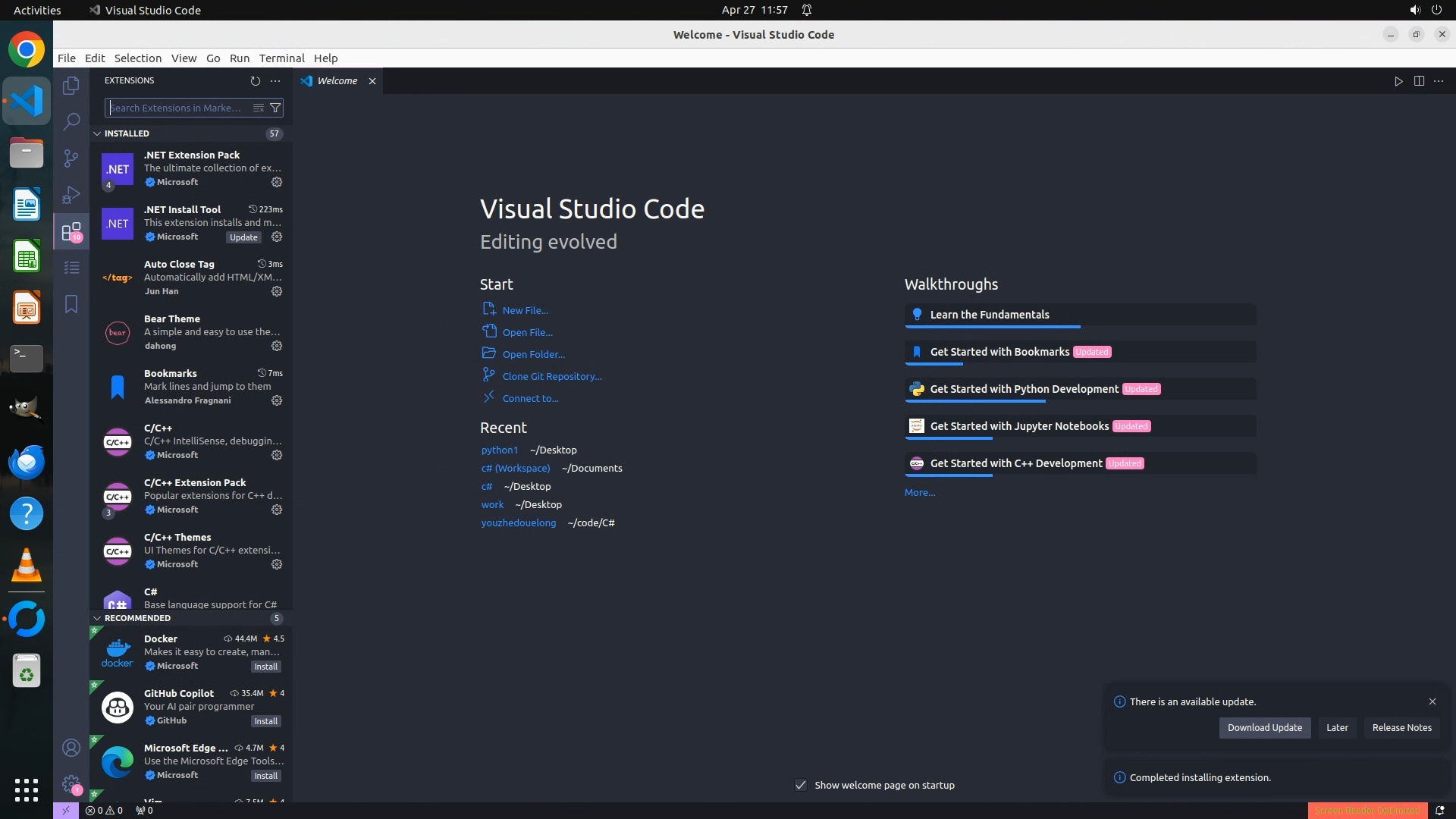The height and width of the screenshot is (819, 1456).
Task: Click the Clone Git Repository link
Action: pos(551,376)
